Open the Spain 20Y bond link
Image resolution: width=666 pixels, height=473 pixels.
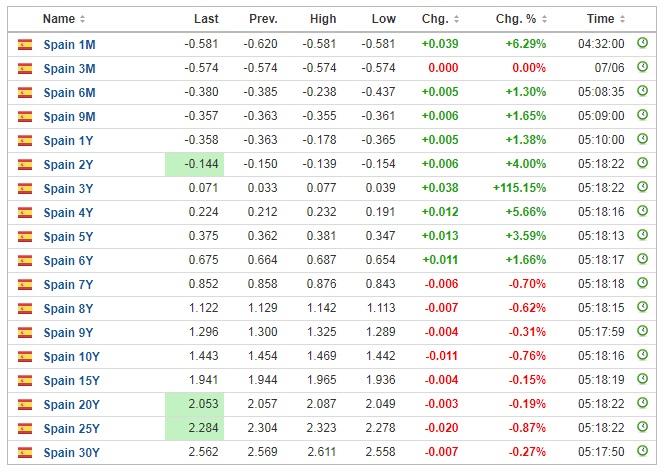[x=71, y=405]
